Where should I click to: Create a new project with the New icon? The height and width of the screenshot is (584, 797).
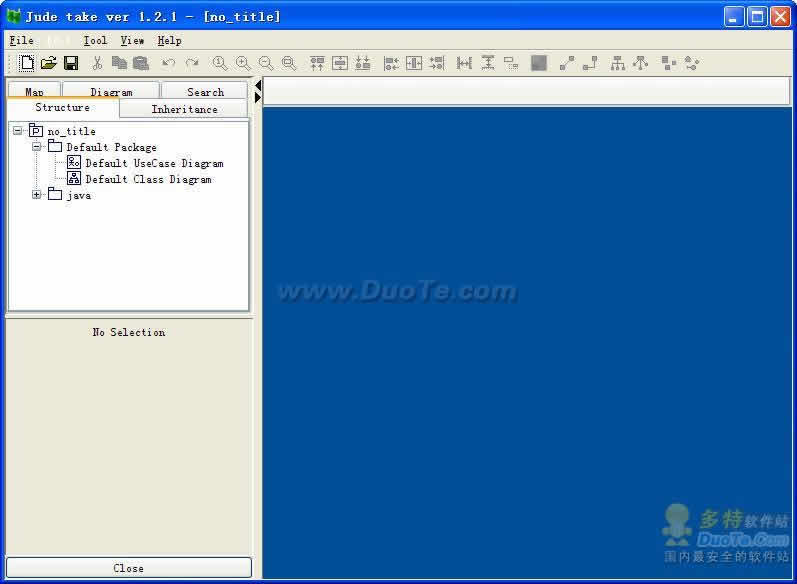(x=26, y=63)
